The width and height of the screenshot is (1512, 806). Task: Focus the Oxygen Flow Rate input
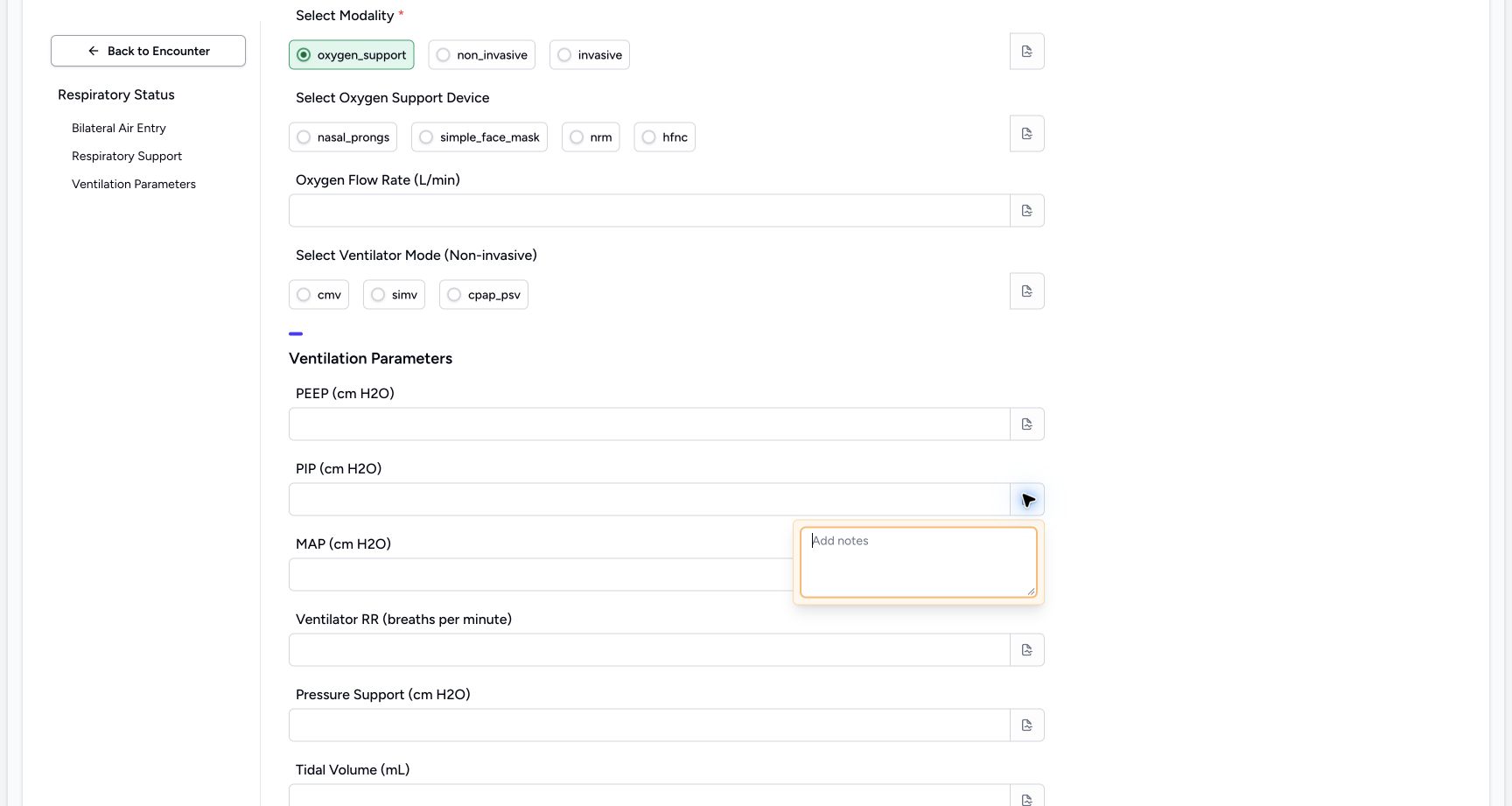coord(649,211)
